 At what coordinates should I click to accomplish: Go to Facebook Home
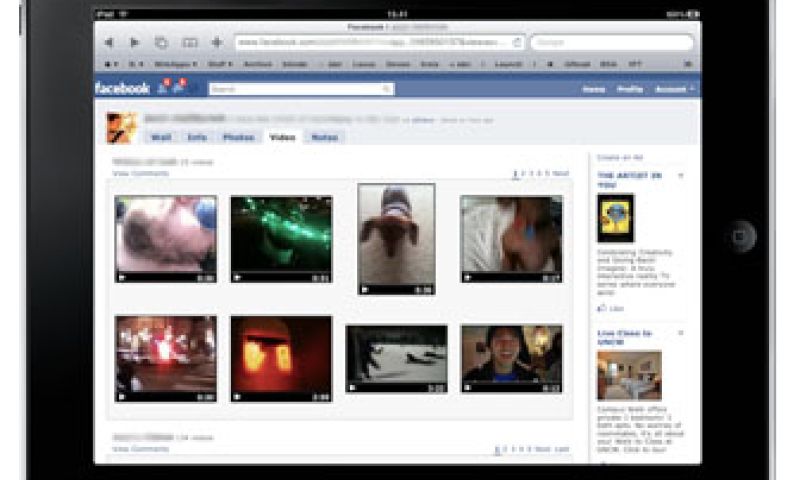pyautogui.click(x=594, y=89)
